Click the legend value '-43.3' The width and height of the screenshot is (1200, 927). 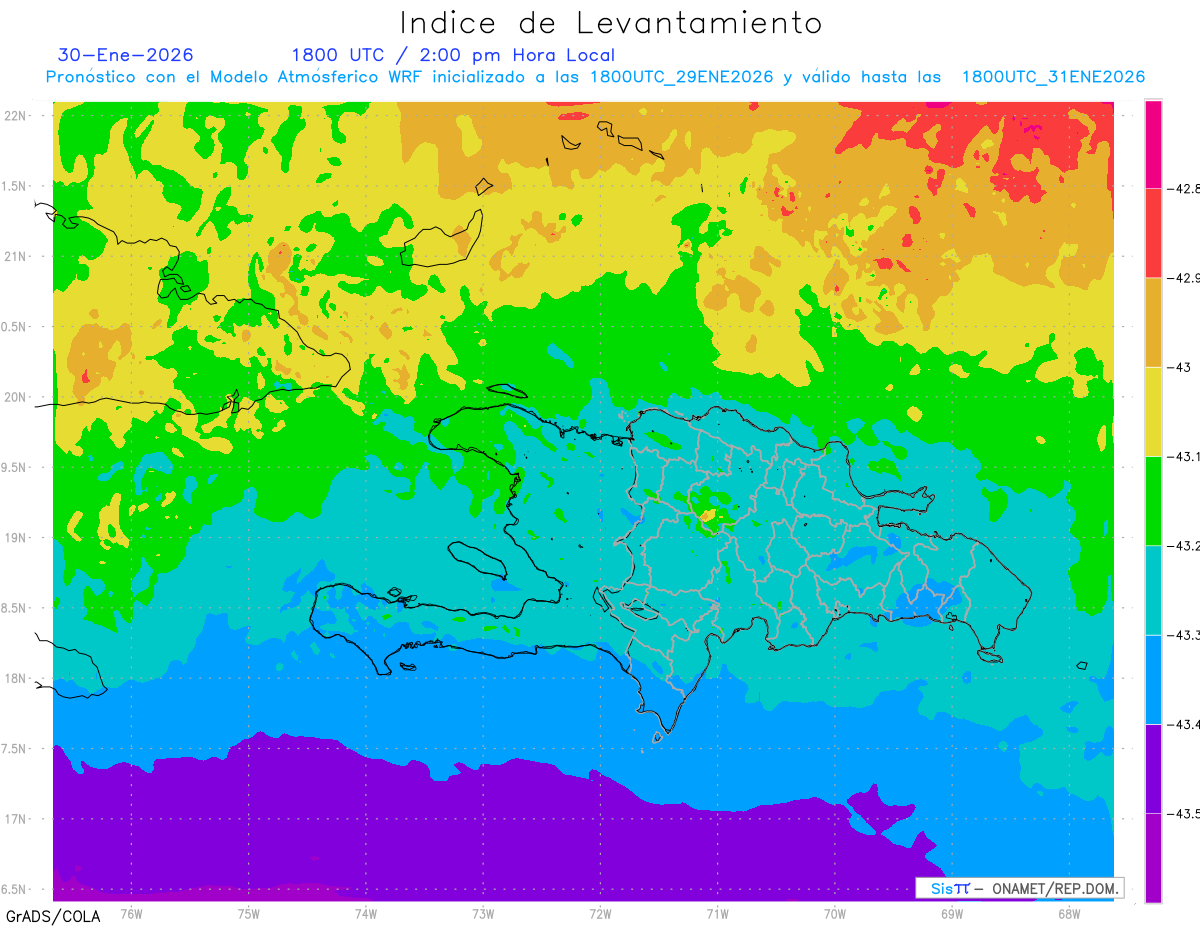pos(1186,635)
